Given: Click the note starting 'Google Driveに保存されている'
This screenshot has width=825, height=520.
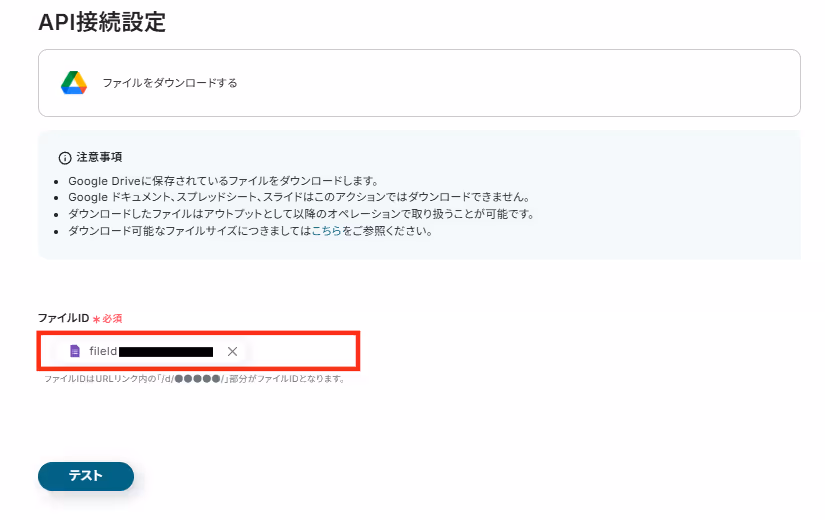Looking at the screenshot, I should point(223,181).
